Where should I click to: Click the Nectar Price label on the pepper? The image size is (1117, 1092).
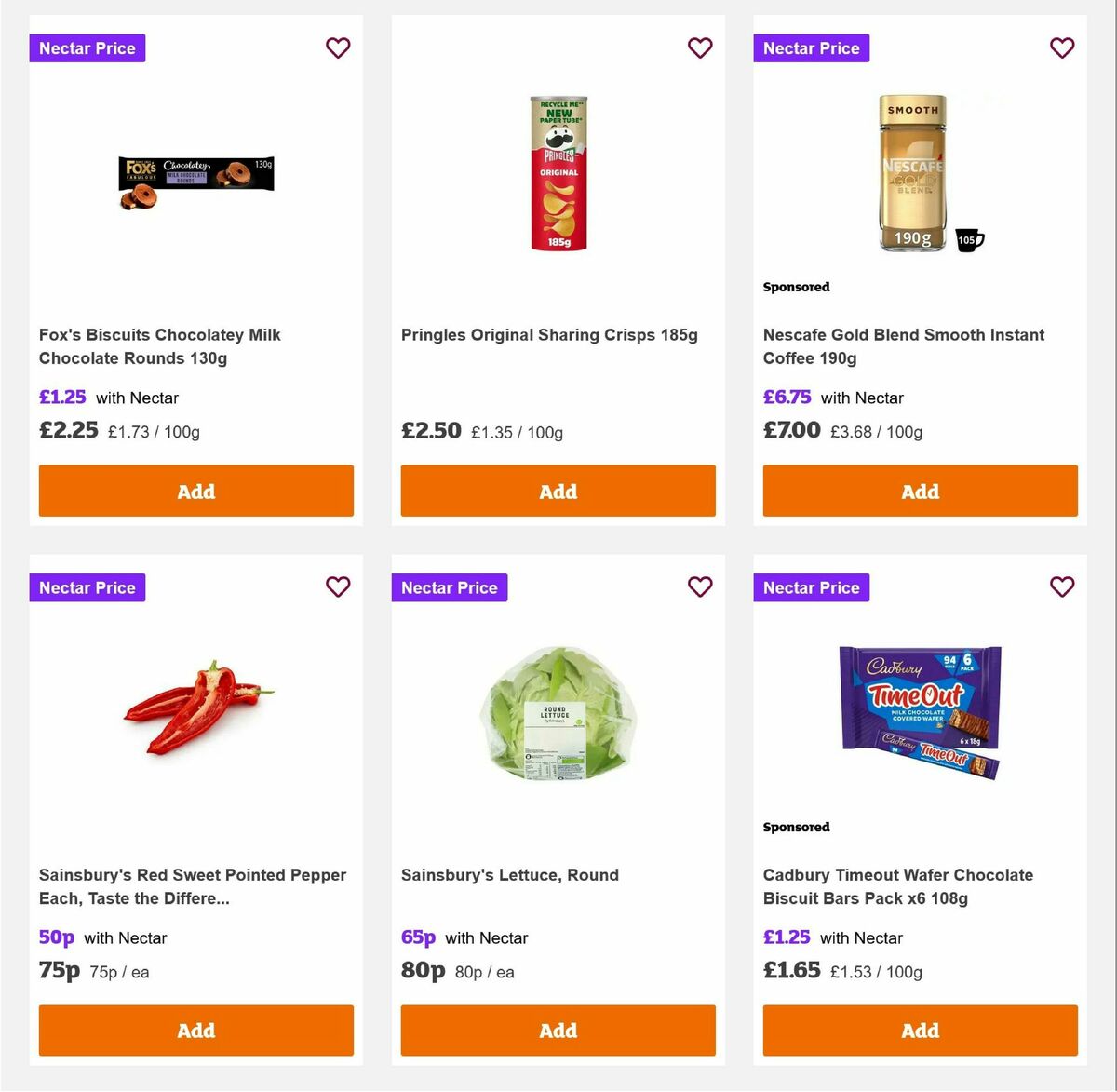[x=87, y=587]
